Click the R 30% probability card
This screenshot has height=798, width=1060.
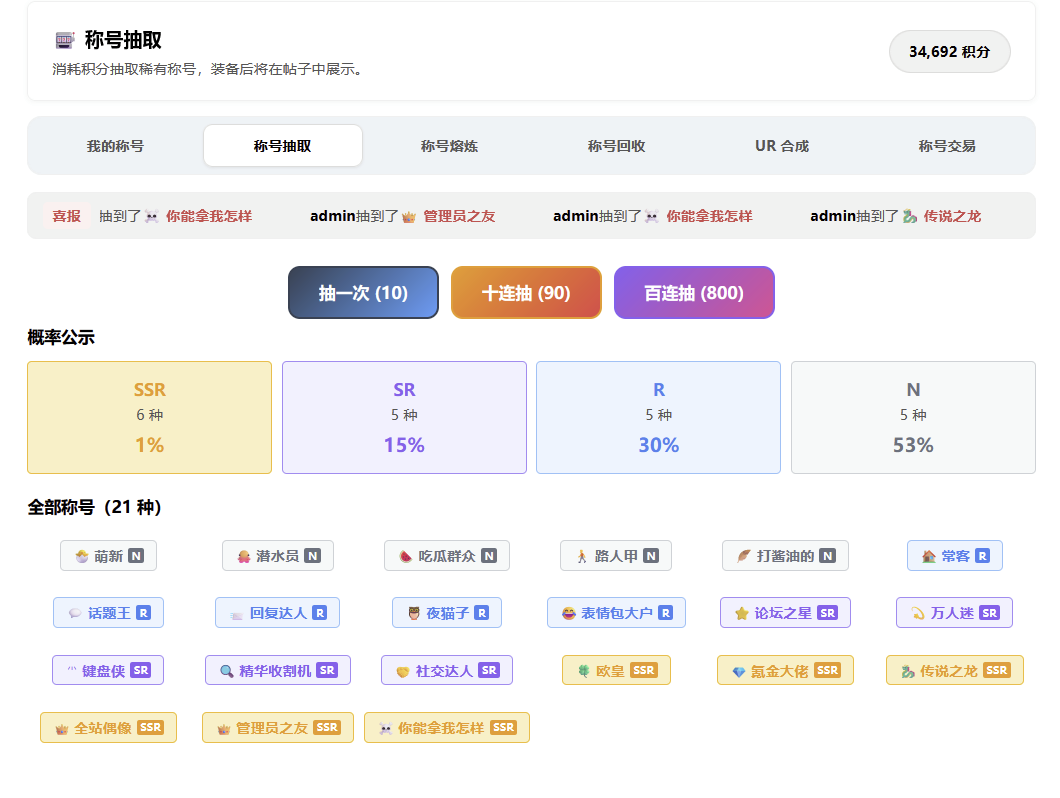(x=658, y=417)
